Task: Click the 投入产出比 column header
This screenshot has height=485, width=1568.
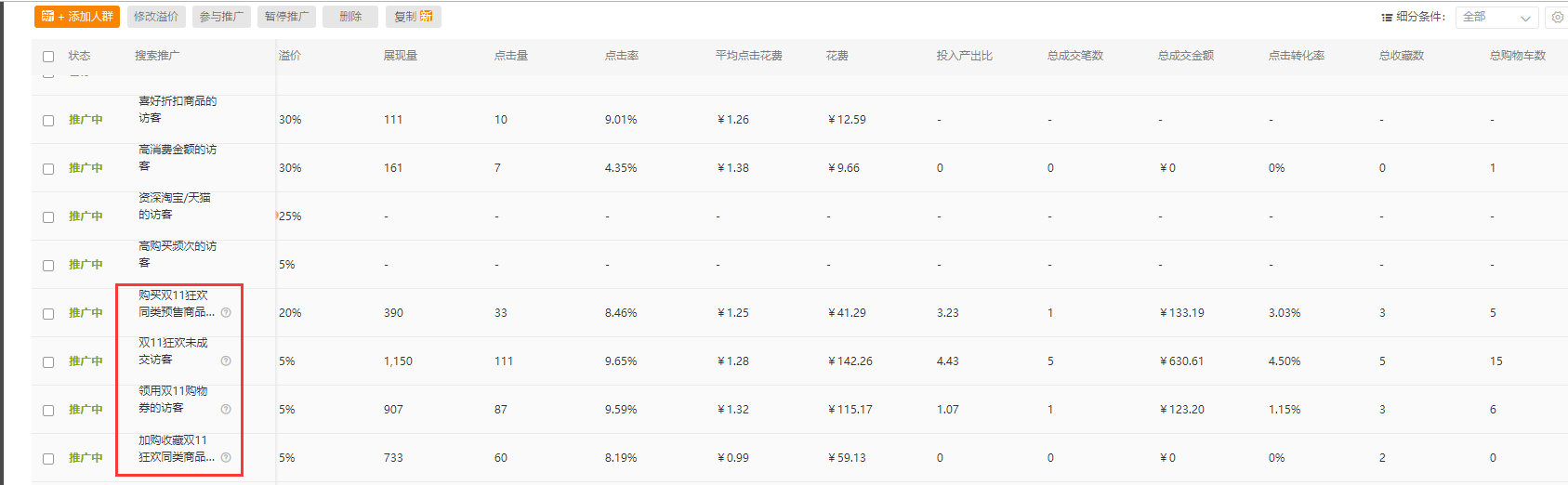Action: coord(965,56)
